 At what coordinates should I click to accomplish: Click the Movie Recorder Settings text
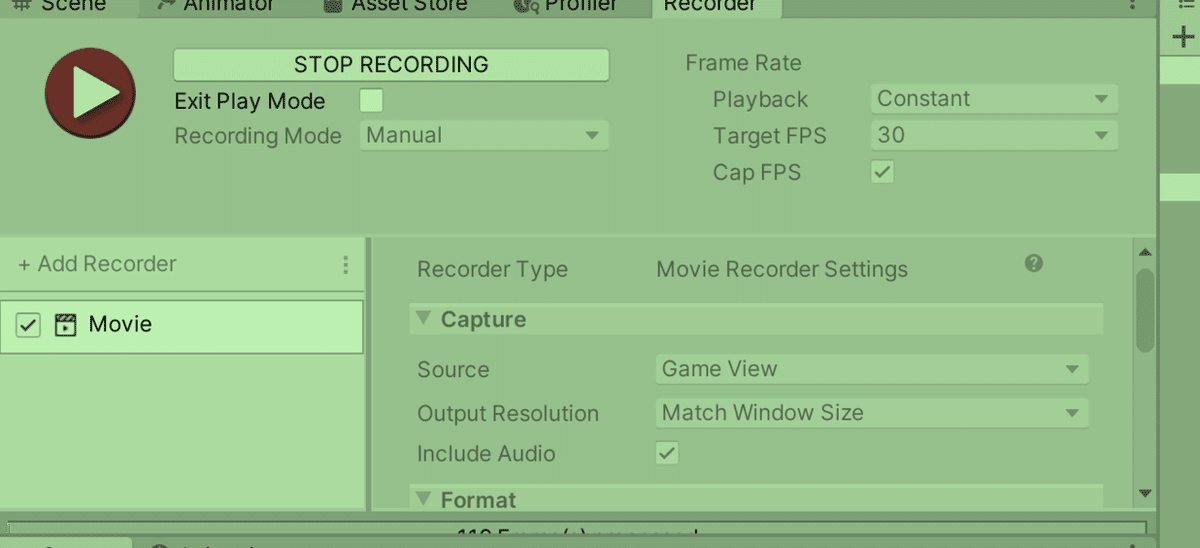pyautogui.click(x=782, y=270)
